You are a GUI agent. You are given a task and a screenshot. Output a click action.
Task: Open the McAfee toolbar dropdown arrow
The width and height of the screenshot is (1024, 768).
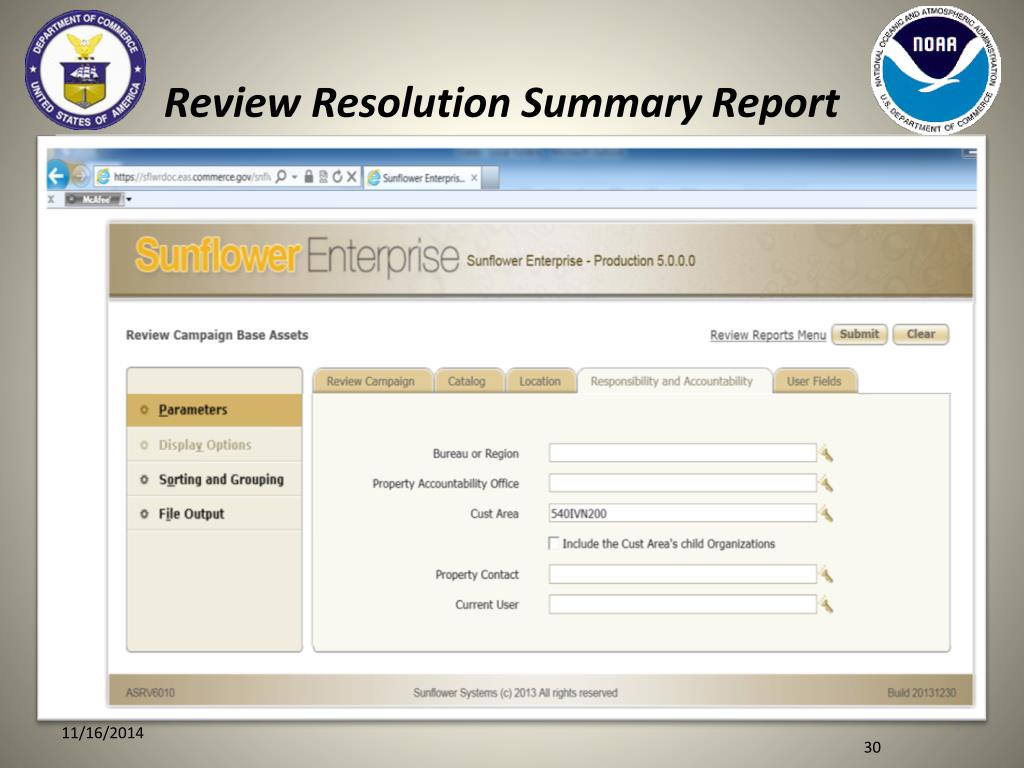click(129, 199)
